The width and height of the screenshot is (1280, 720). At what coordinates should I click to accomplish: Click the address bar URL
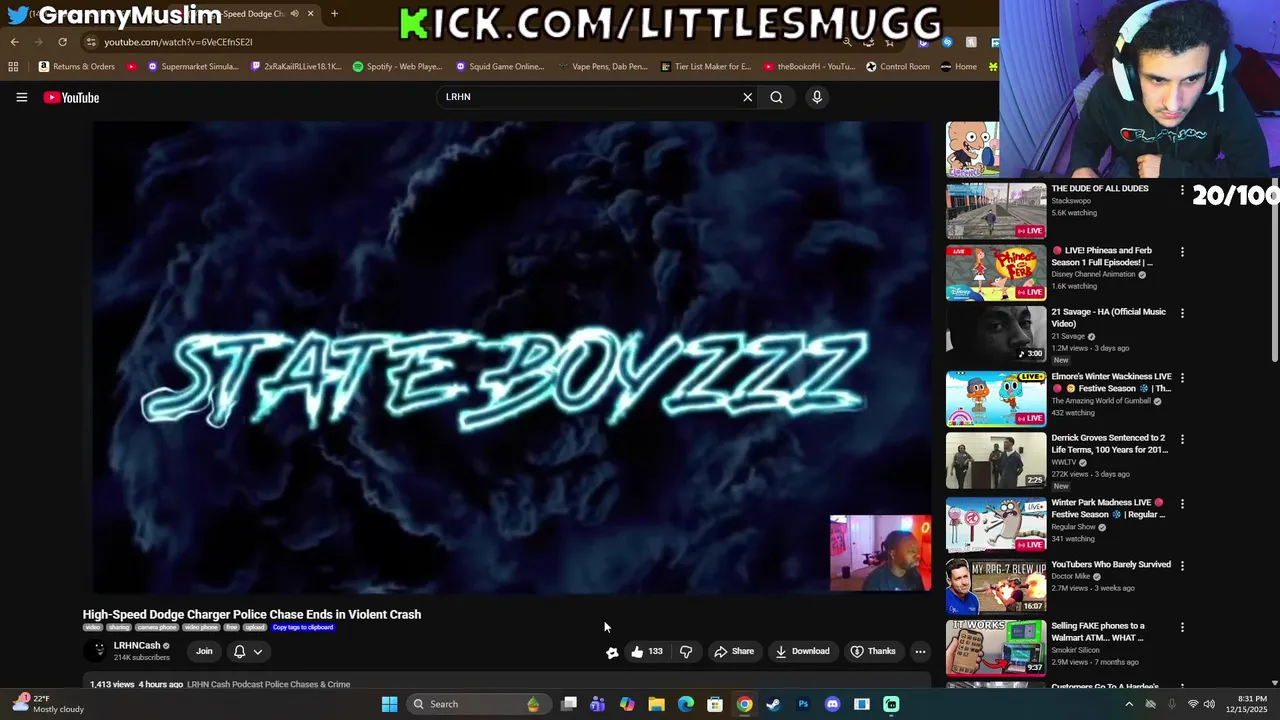coord(178,42)
